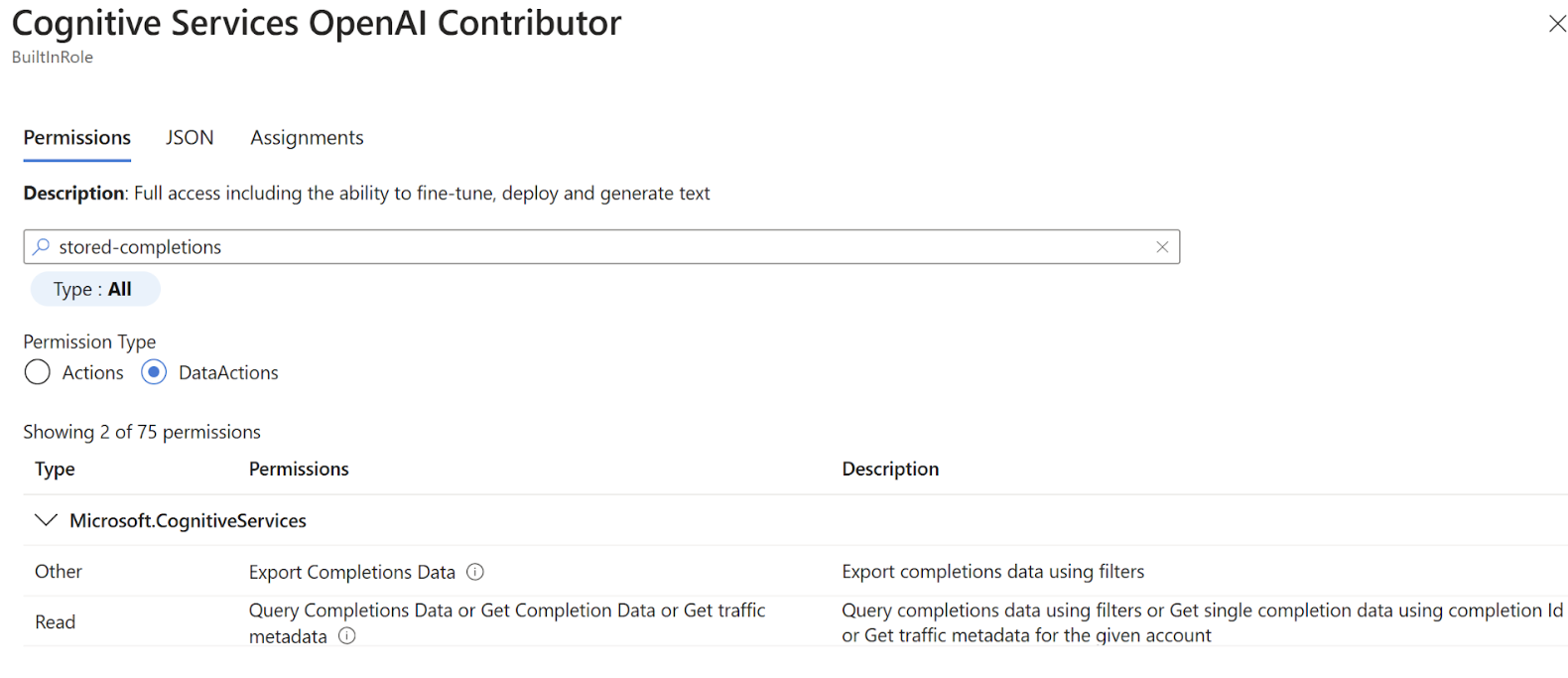Click the Read type cell
This screenshot has height=678, width=1568.
point(56,622)
